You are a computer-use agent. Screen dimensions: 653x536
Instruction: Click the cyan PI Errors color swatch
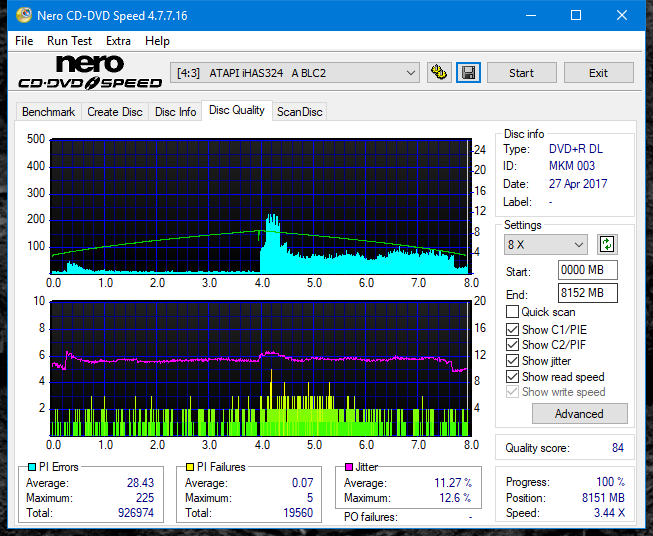[32, 467]
